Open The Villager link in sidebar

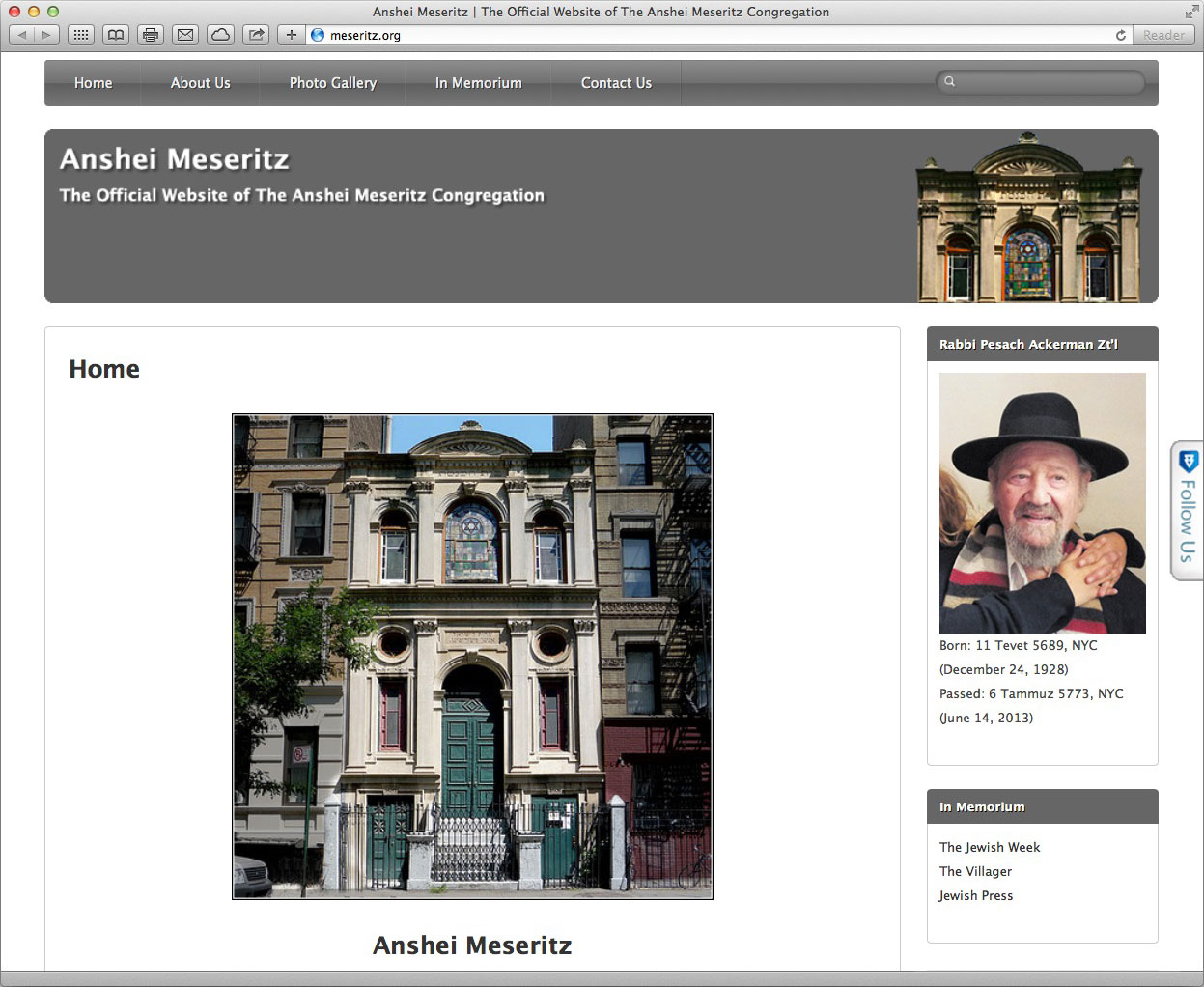coord(975,871)
